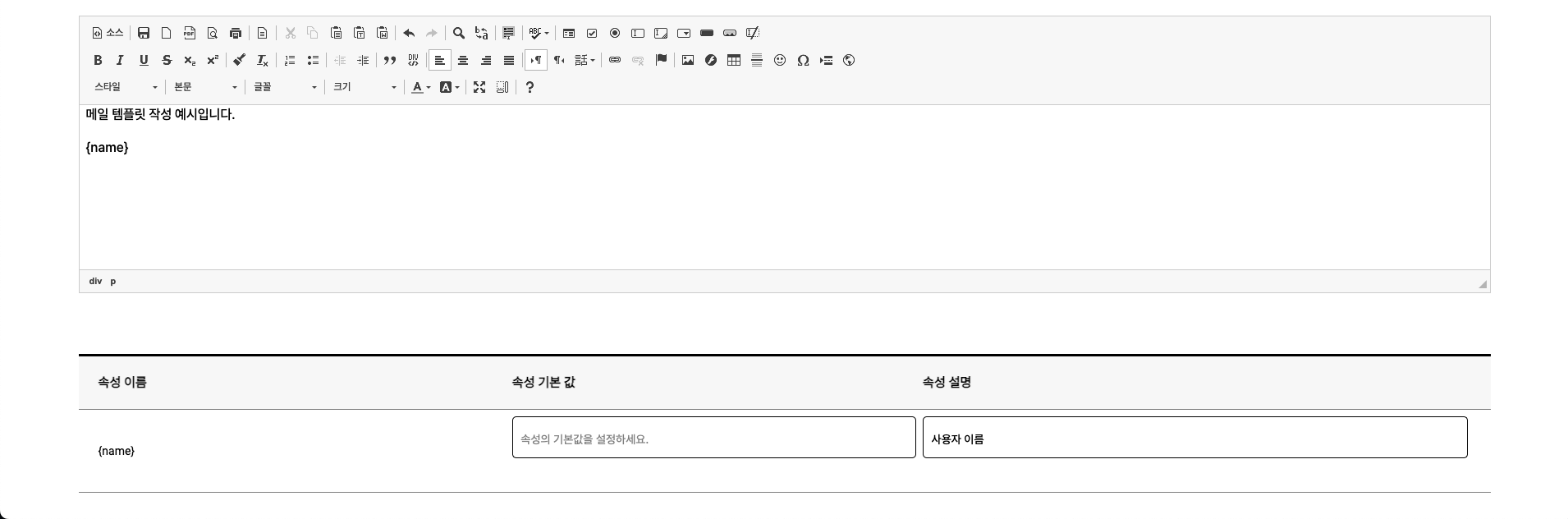
Task: Click the Undo arrow
Action: point(409,34)
